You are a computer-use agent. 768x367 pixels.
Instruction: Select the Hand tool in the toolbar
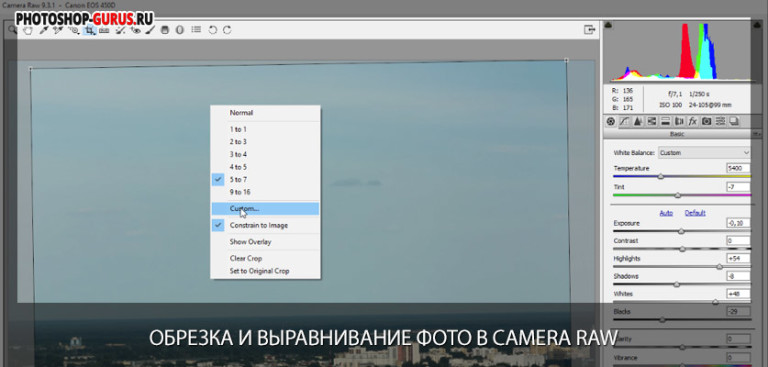(x=28, y=30)
